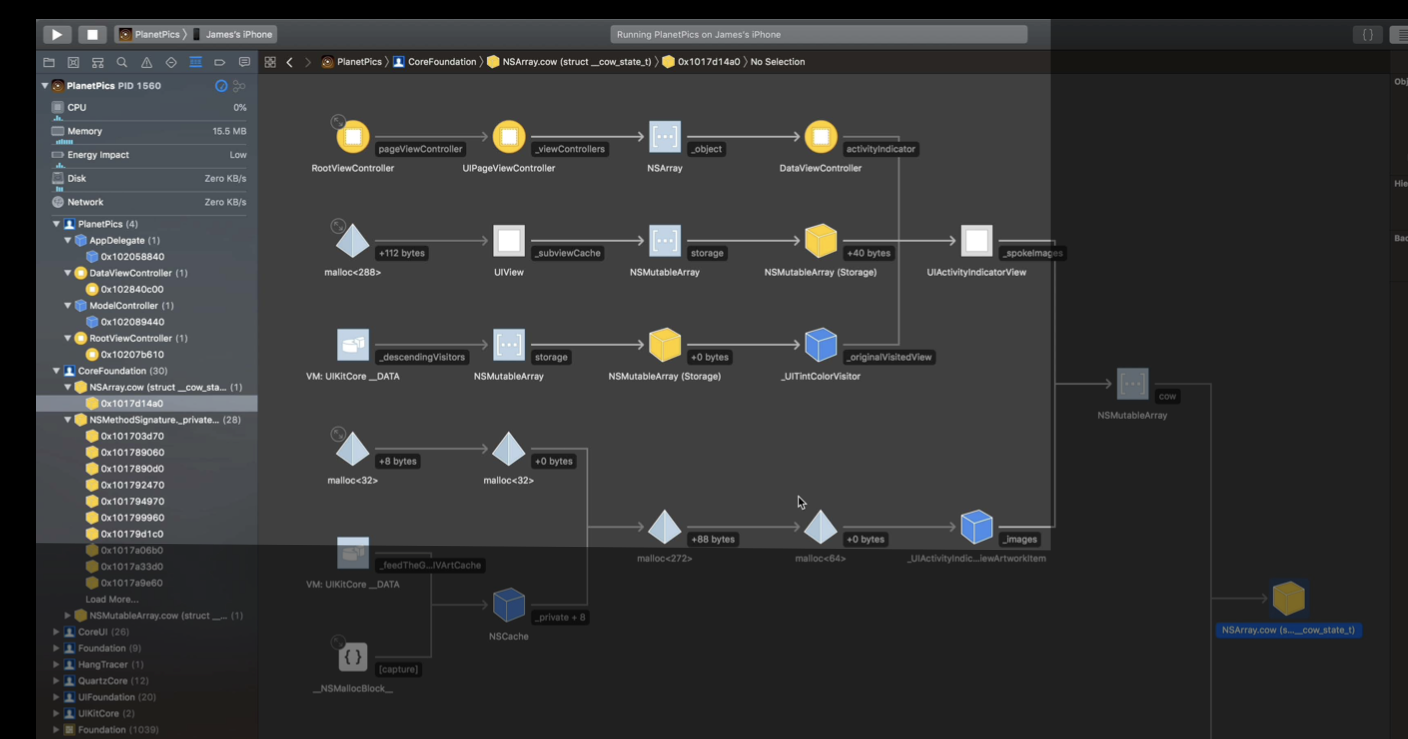The width and height of the screenshot is (1408, 739).
Task: Select the _UITintColorVisitor cube node
Action: tap(821, 345)
